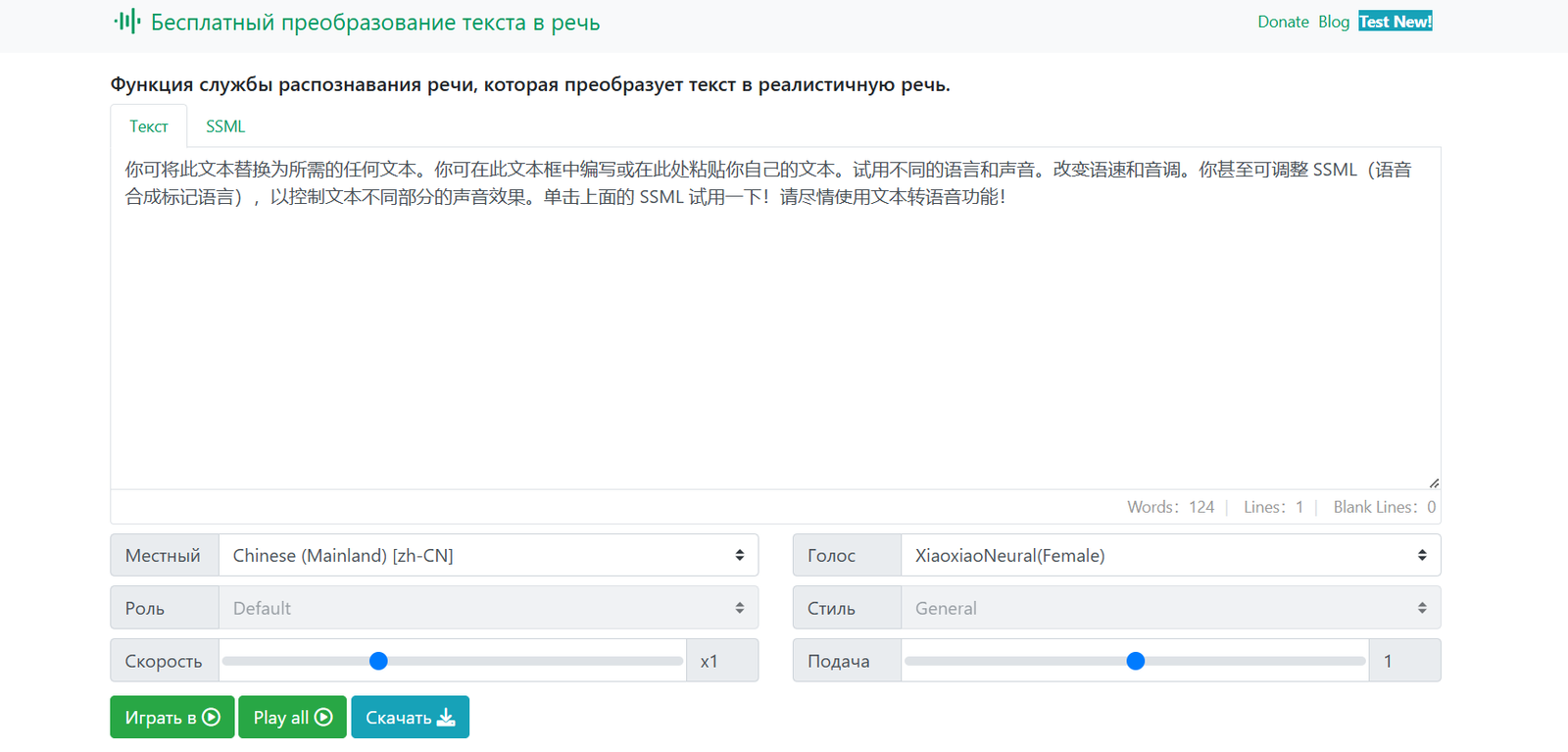Open the Blog link
Image resolution: width=1568 pixels, height=752 pixels.
[x=1333, y=22]
